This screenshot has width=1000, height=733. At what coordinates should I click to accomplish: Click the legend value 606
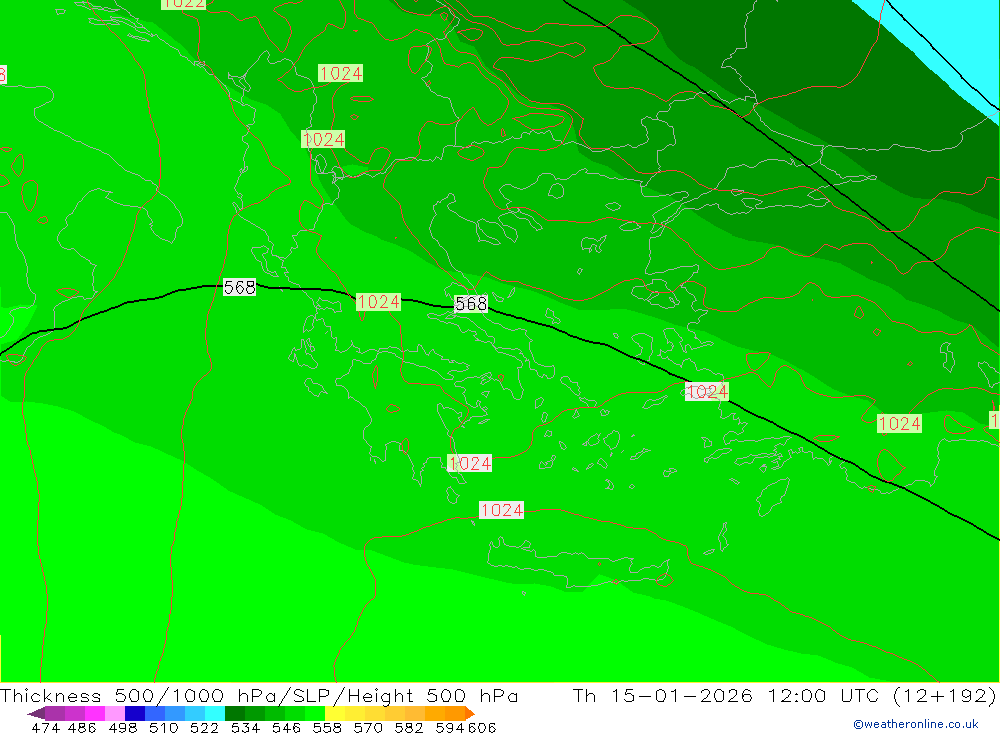481,727
